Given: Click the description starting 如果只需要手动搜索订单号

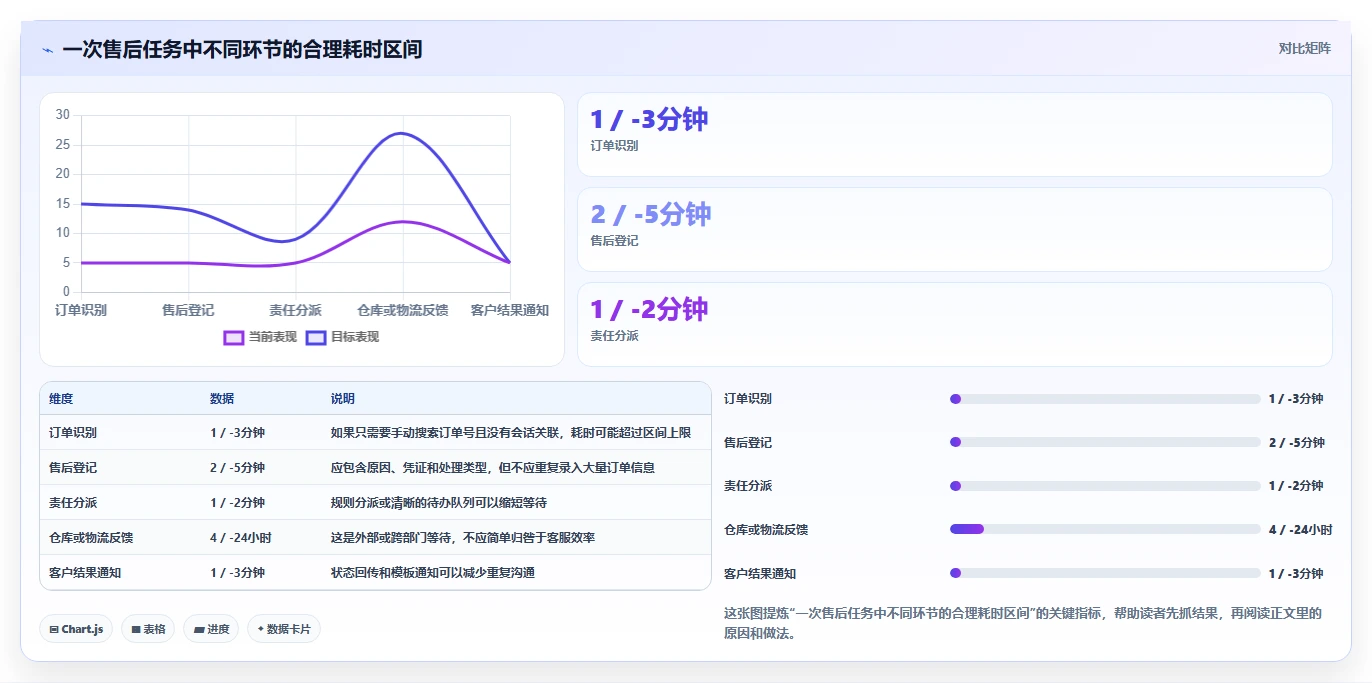Looking at the screenshot, I should pyautogui.click(x=511, y=433).
